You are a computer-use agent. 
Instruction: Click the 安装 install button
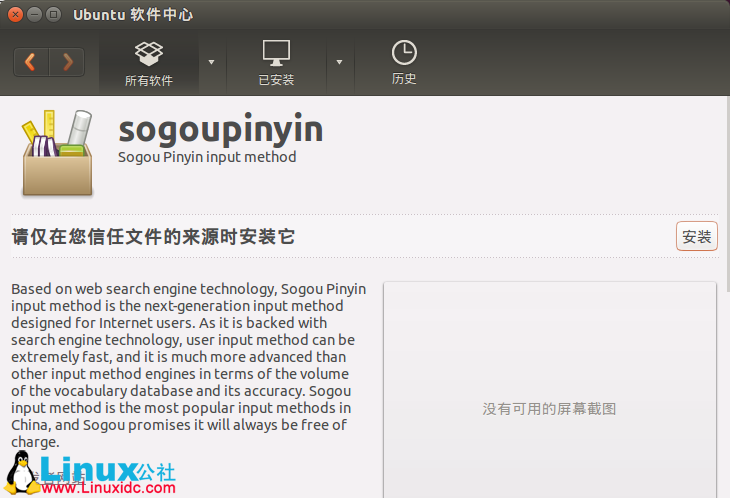696,236
